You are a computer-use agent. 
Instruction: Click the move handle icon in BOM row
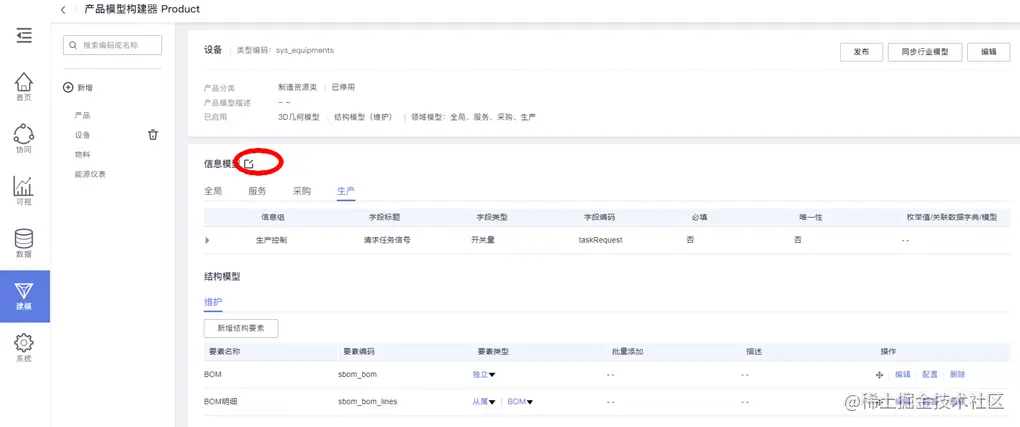point(879,375)
